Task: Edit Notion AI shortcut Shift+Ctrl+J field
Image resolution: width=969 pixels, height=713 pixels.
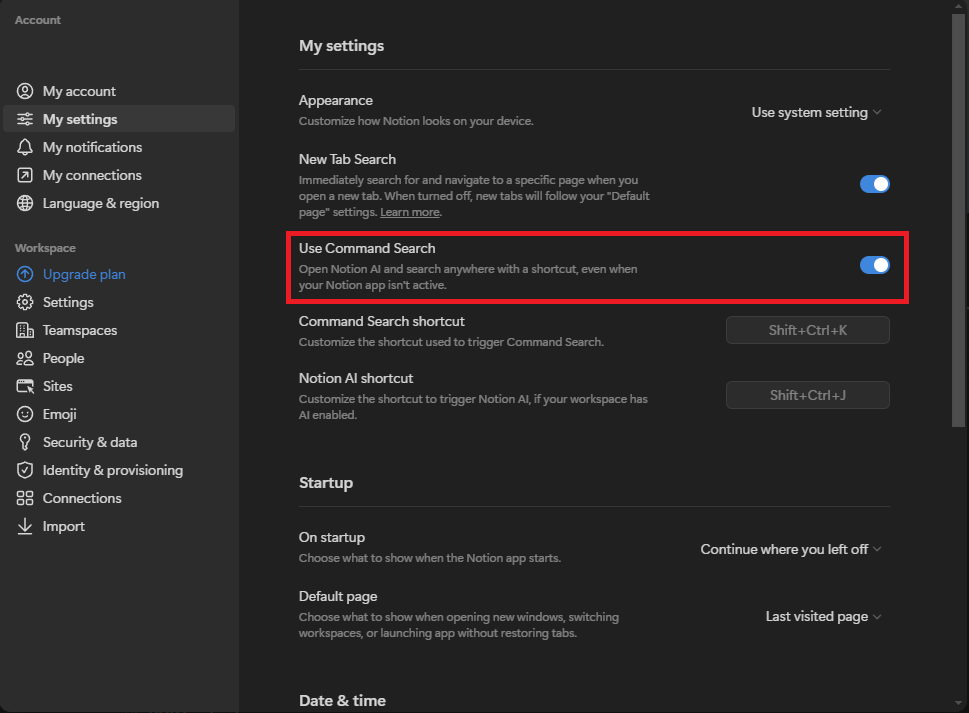Action: coord(808,395)
